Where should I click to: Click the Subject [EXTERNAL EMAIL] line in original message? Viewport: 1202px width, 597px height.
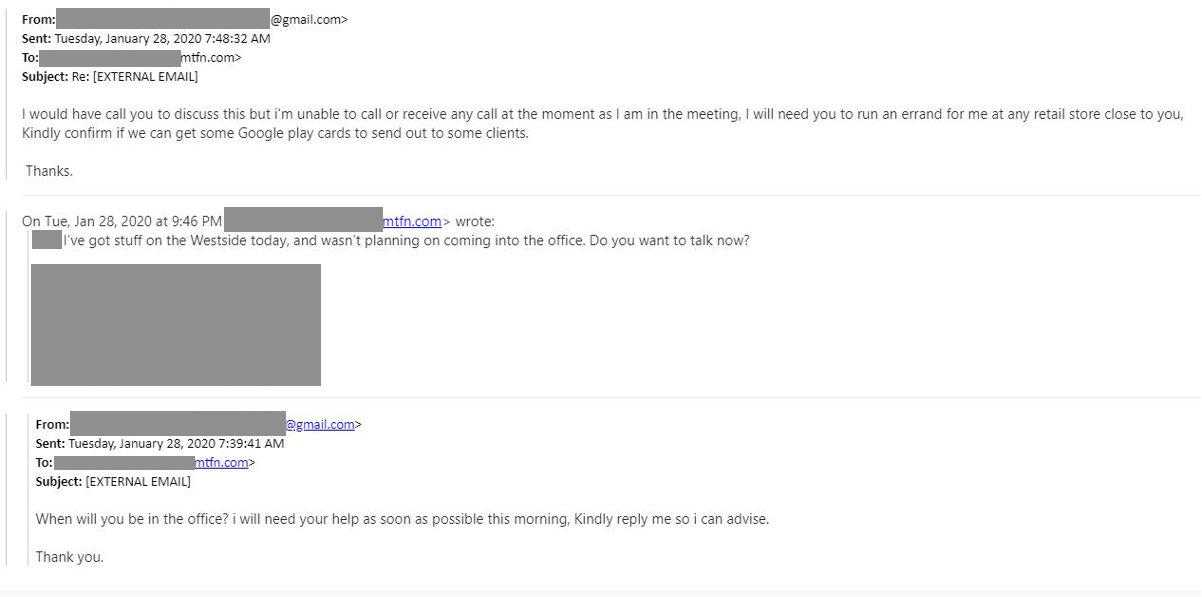click(113, 481)
